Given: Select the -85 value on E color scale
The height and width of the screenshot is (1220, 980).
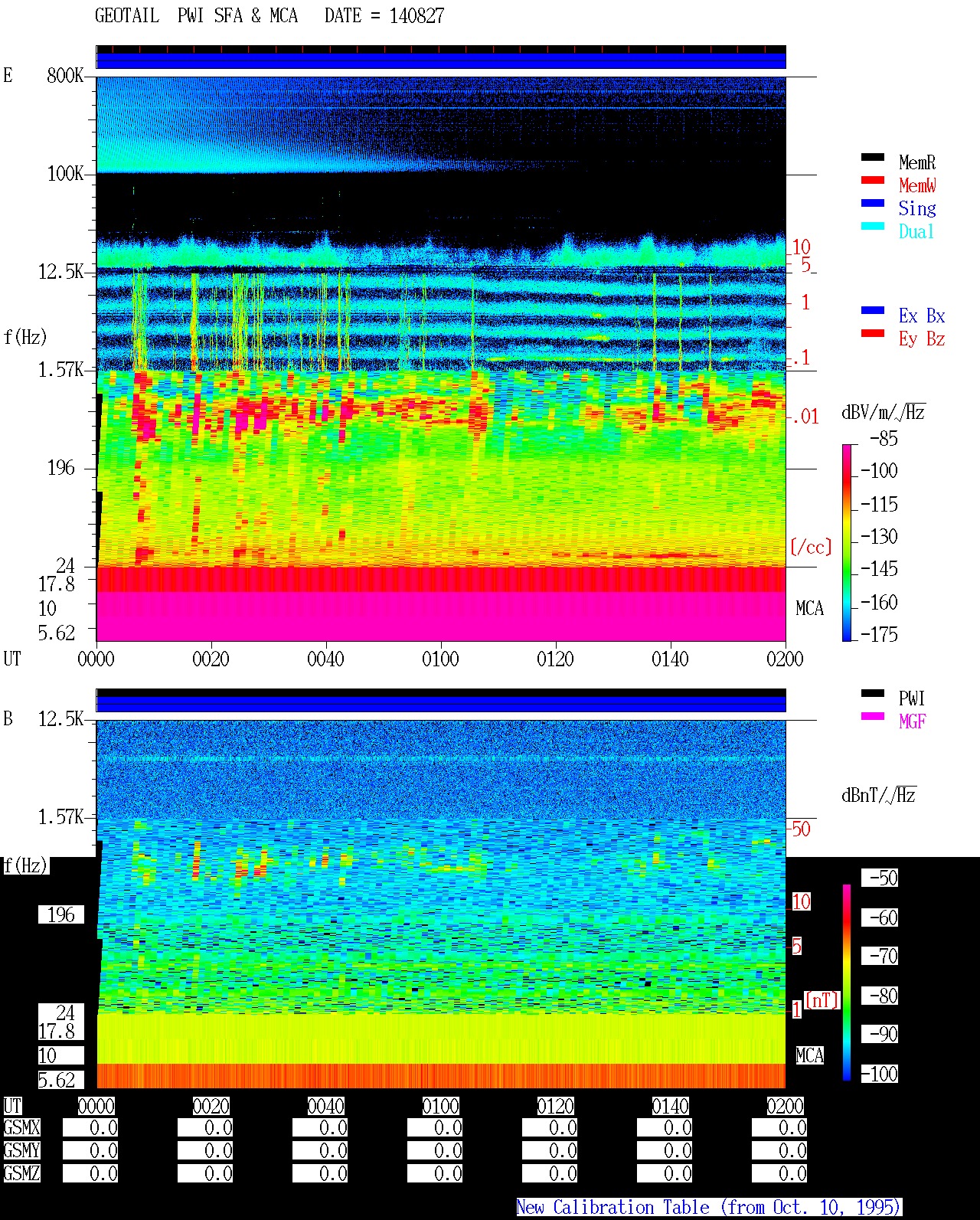Looking at the screenshot, I should [884, 439].
